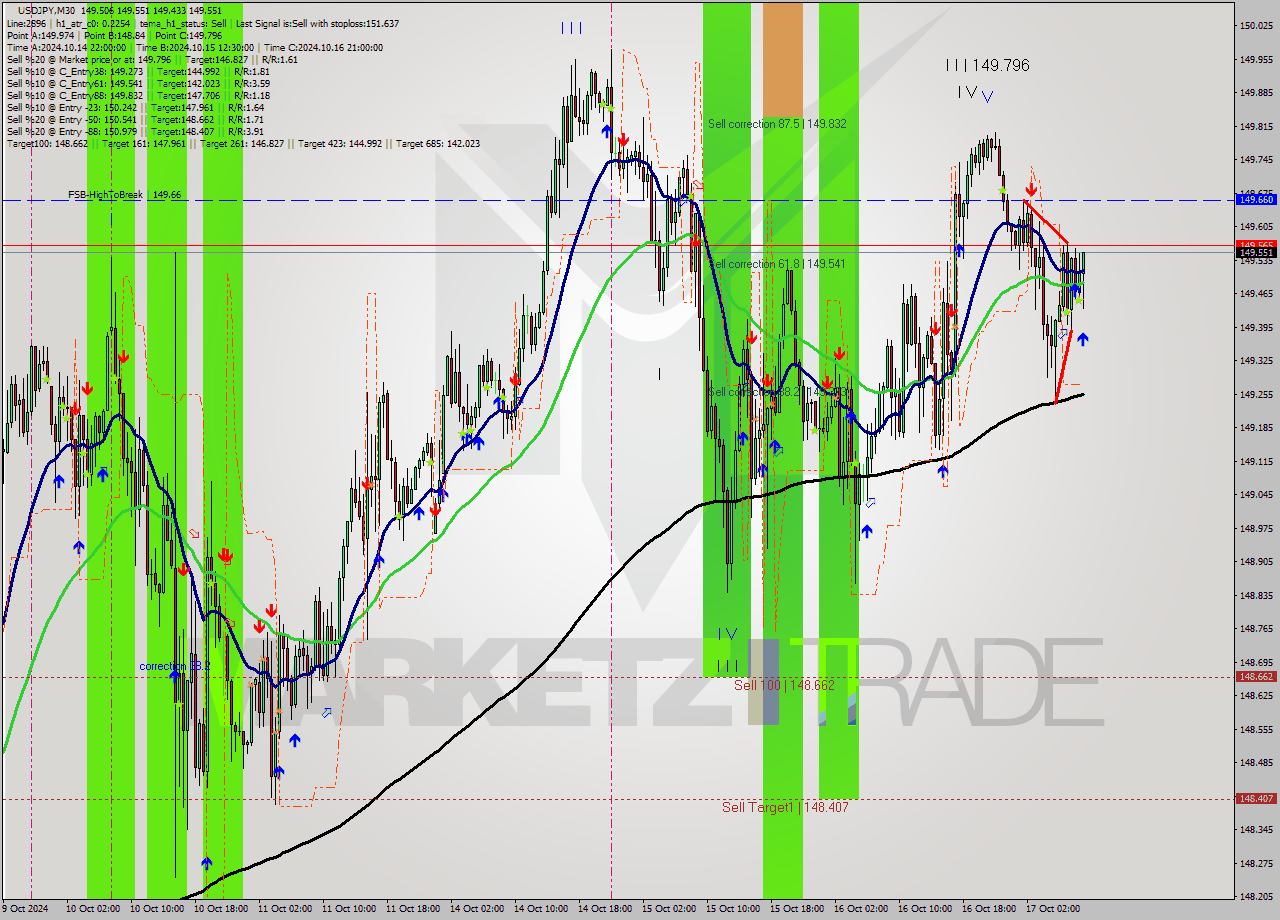Click the 'Sell %10 @ C_Entry88: 149.832' line

click(138, 96)
